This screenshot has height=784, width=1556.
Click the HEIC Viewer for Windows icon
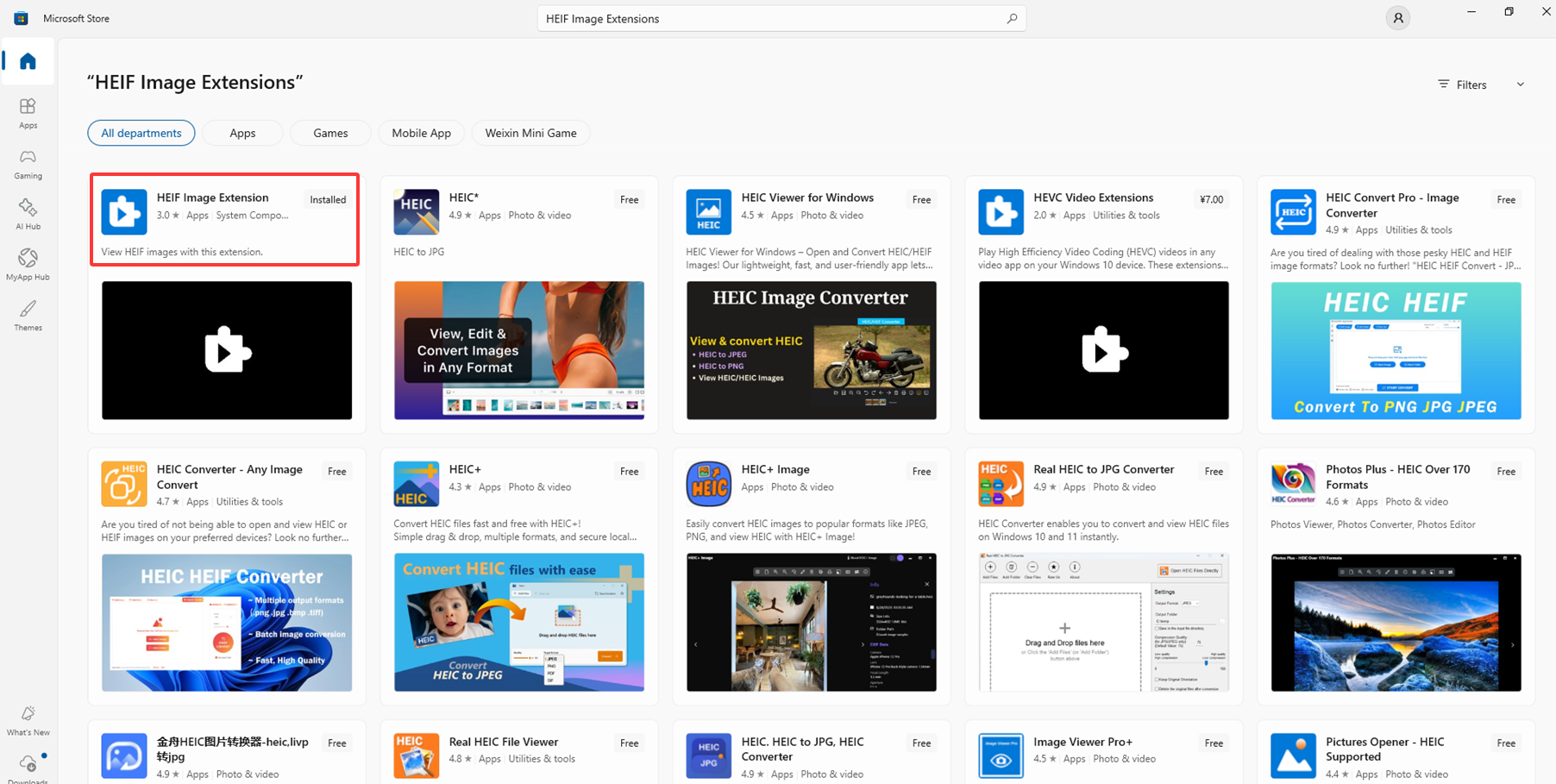pyautogui.click(x=709, y=212)
